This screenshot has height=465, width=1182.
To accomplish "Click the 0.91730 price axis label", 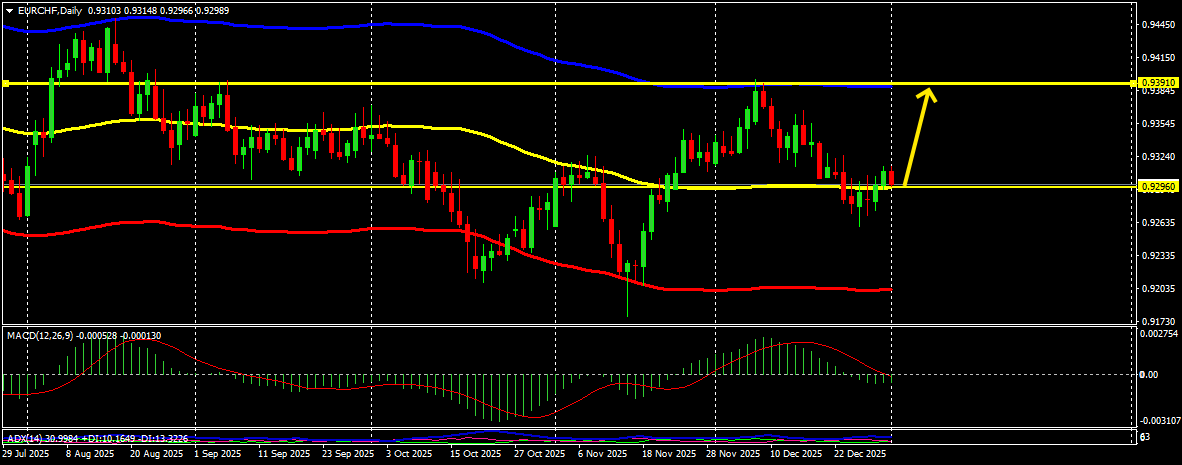I will click(1158, 322).
